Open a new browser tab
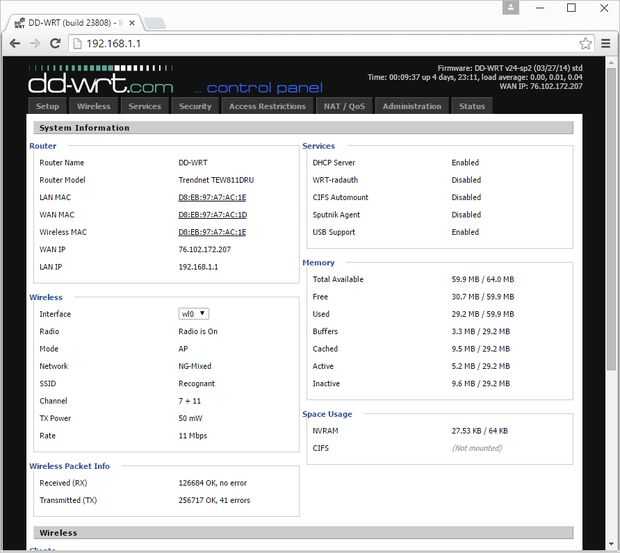This screenshot has height=553, width=620. (154, 23)
